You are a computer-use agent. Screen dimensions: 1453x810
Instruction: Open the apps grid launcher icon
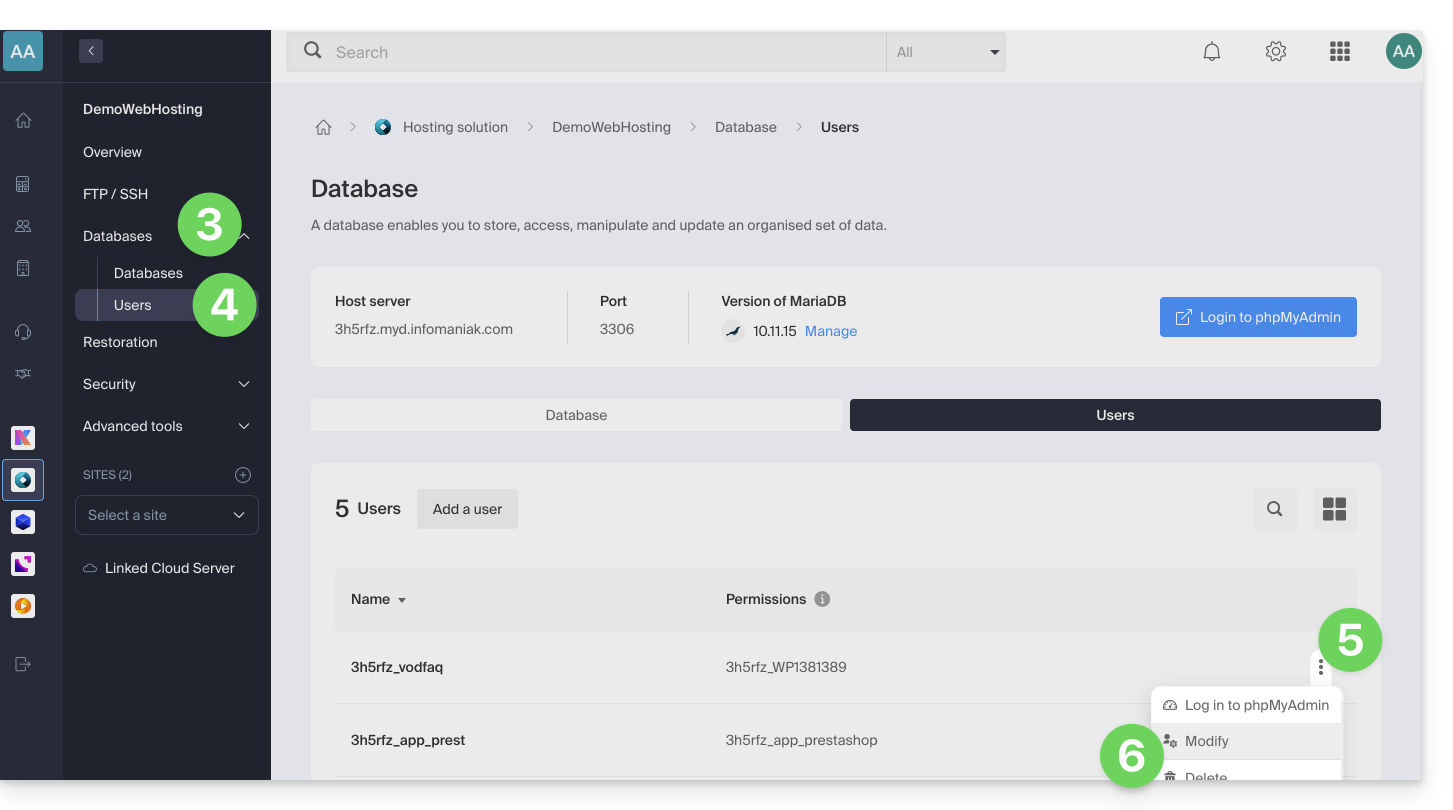[1339, 52]
